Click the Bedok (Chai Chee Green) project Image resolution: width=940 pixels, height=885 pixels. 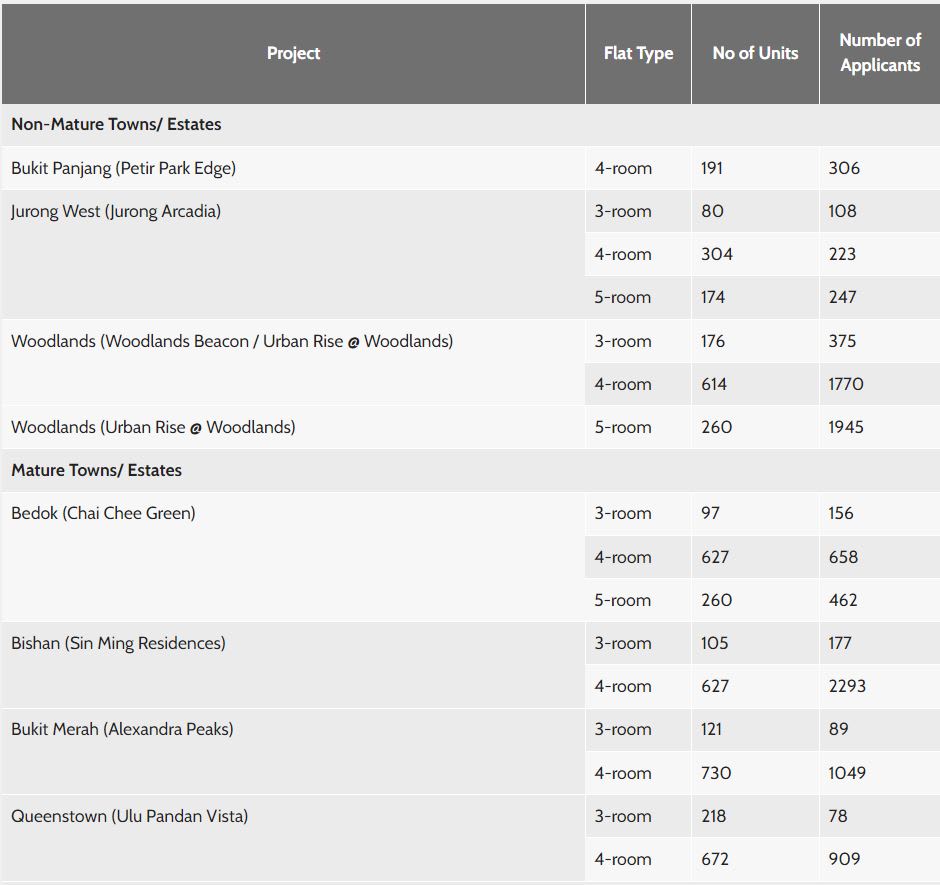coord(103,513)
